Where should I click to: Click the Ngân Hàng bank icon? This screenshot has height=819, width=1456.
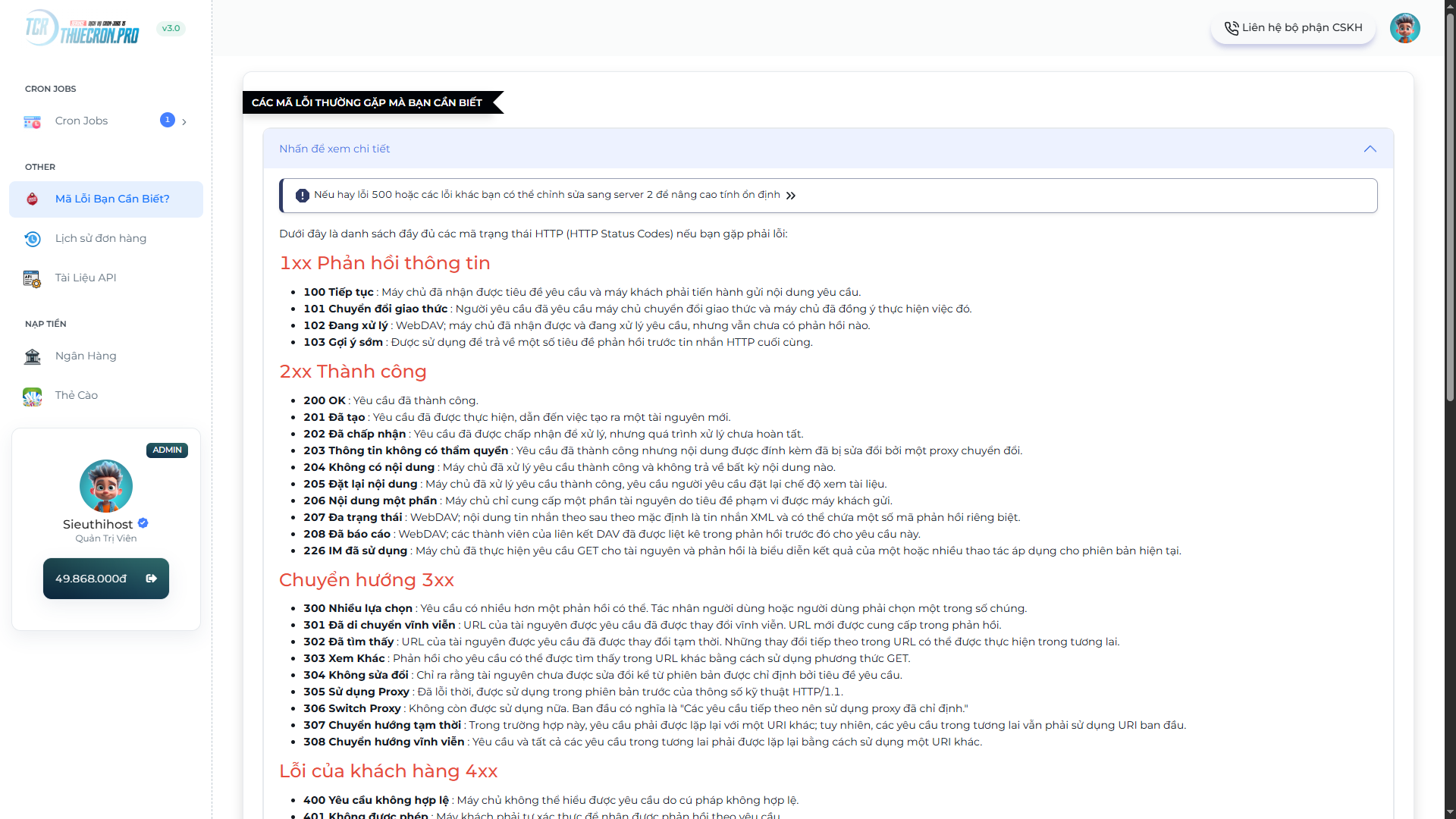point(32,356)
